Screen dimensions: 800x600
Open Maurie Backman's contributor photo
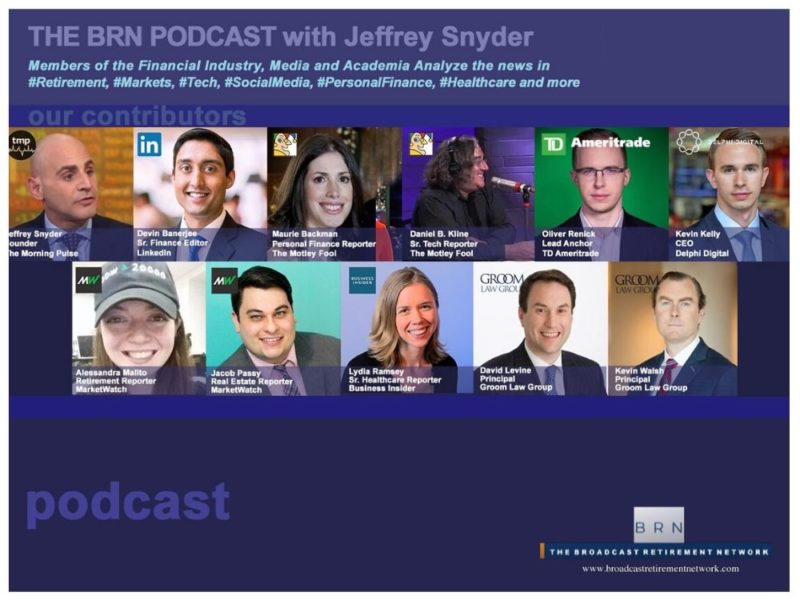(x=334, y=194)
